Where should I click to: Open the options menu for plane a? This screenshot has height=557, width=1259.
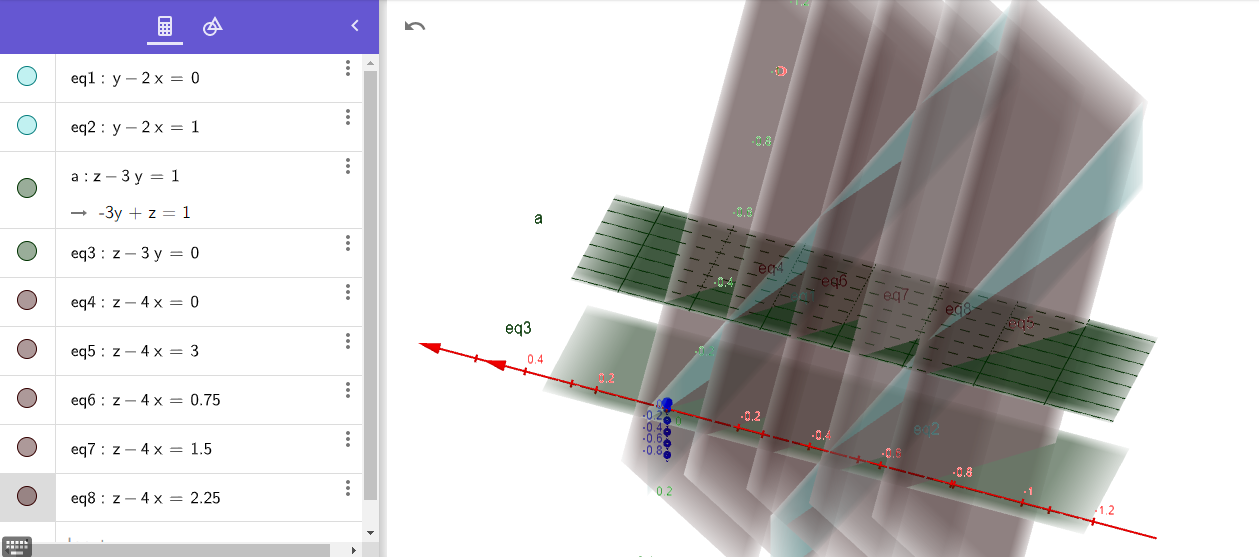click(x=347, y=166)
